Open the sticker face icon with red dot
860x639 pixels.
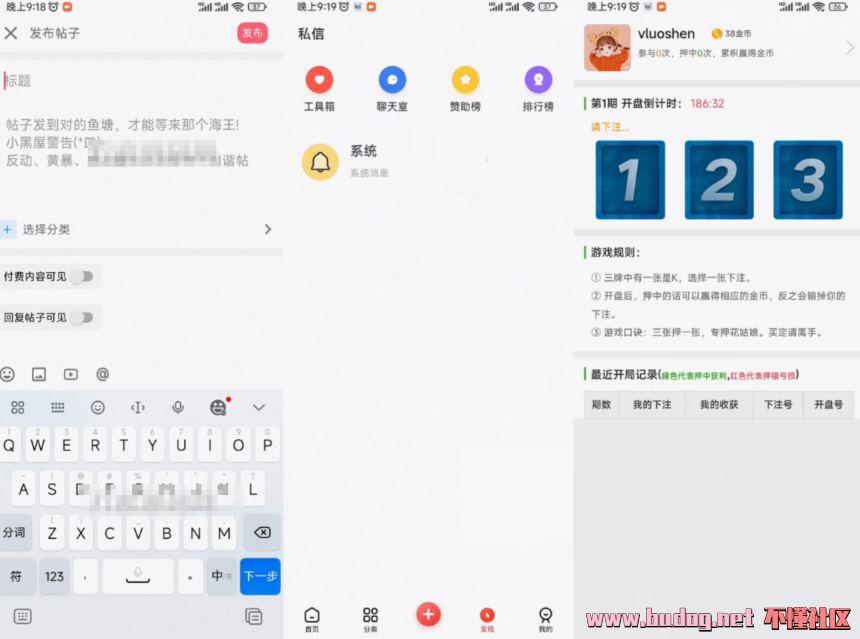coord(218,406)
